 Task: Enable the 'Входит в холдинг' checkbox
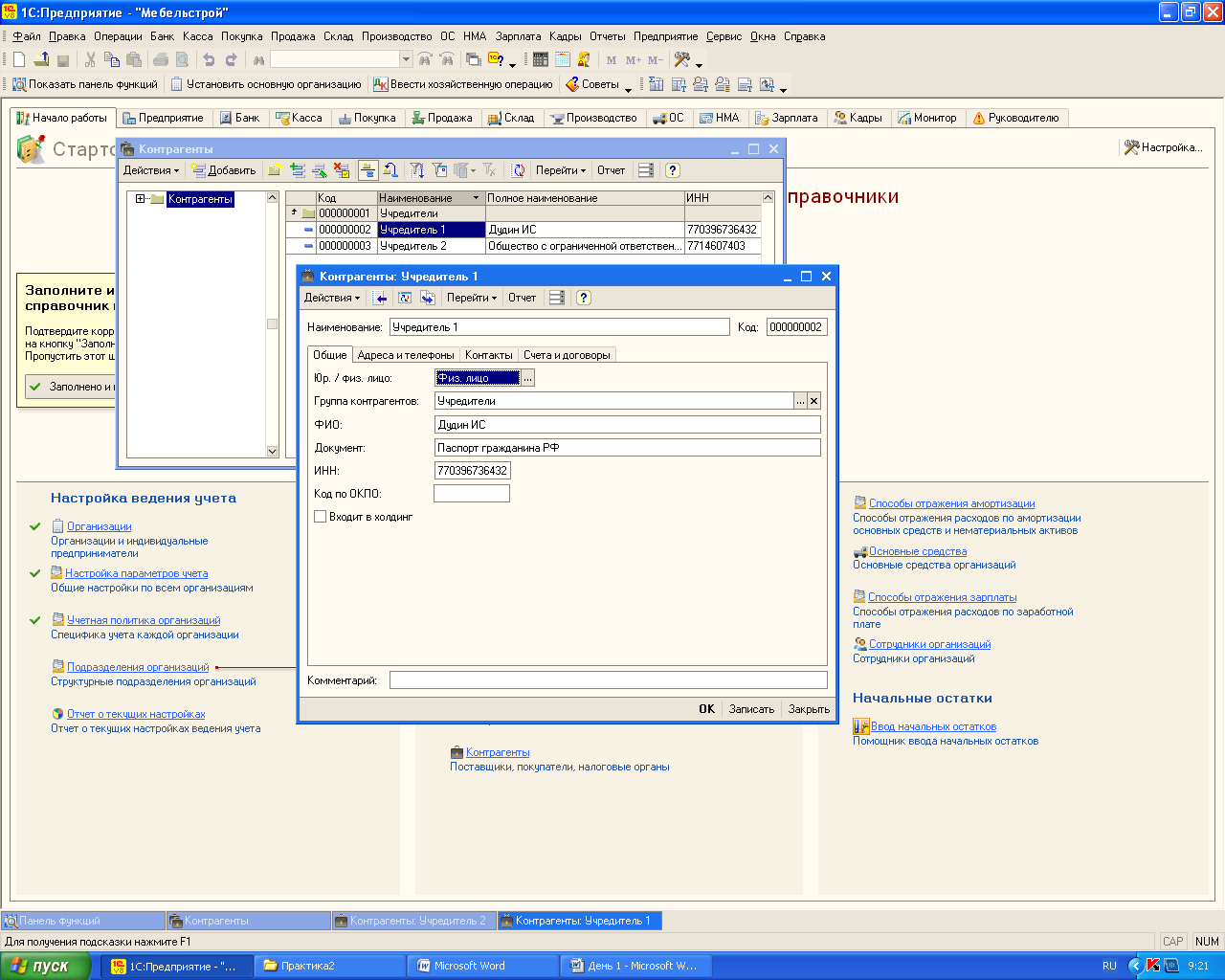321,517
